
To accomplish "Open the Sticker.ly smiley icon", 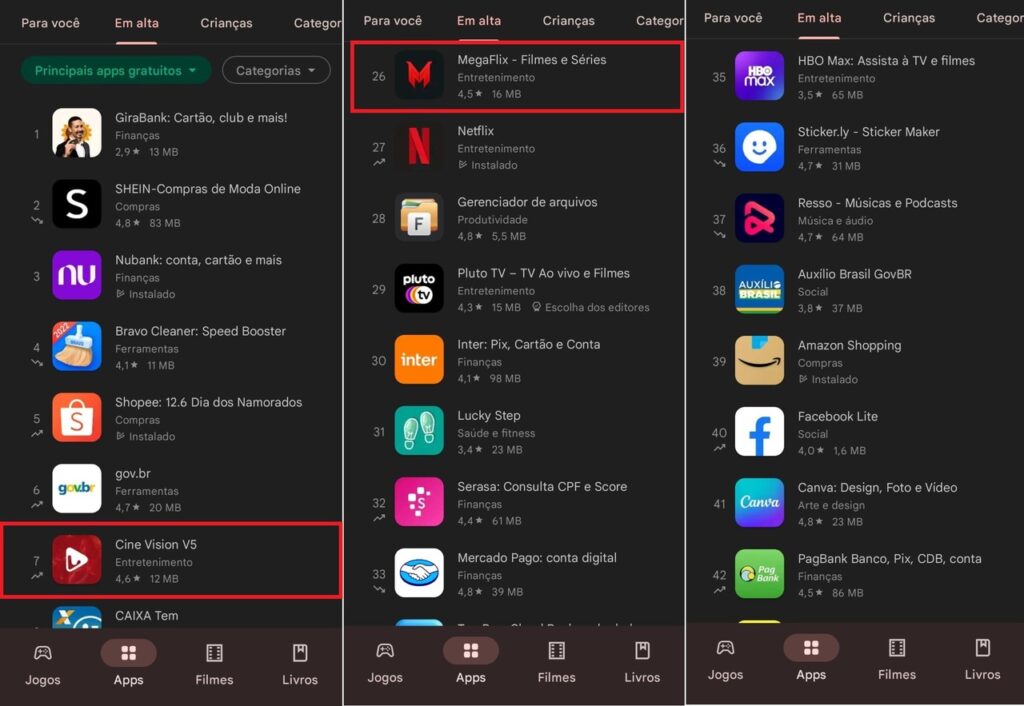I will [759, 147].
